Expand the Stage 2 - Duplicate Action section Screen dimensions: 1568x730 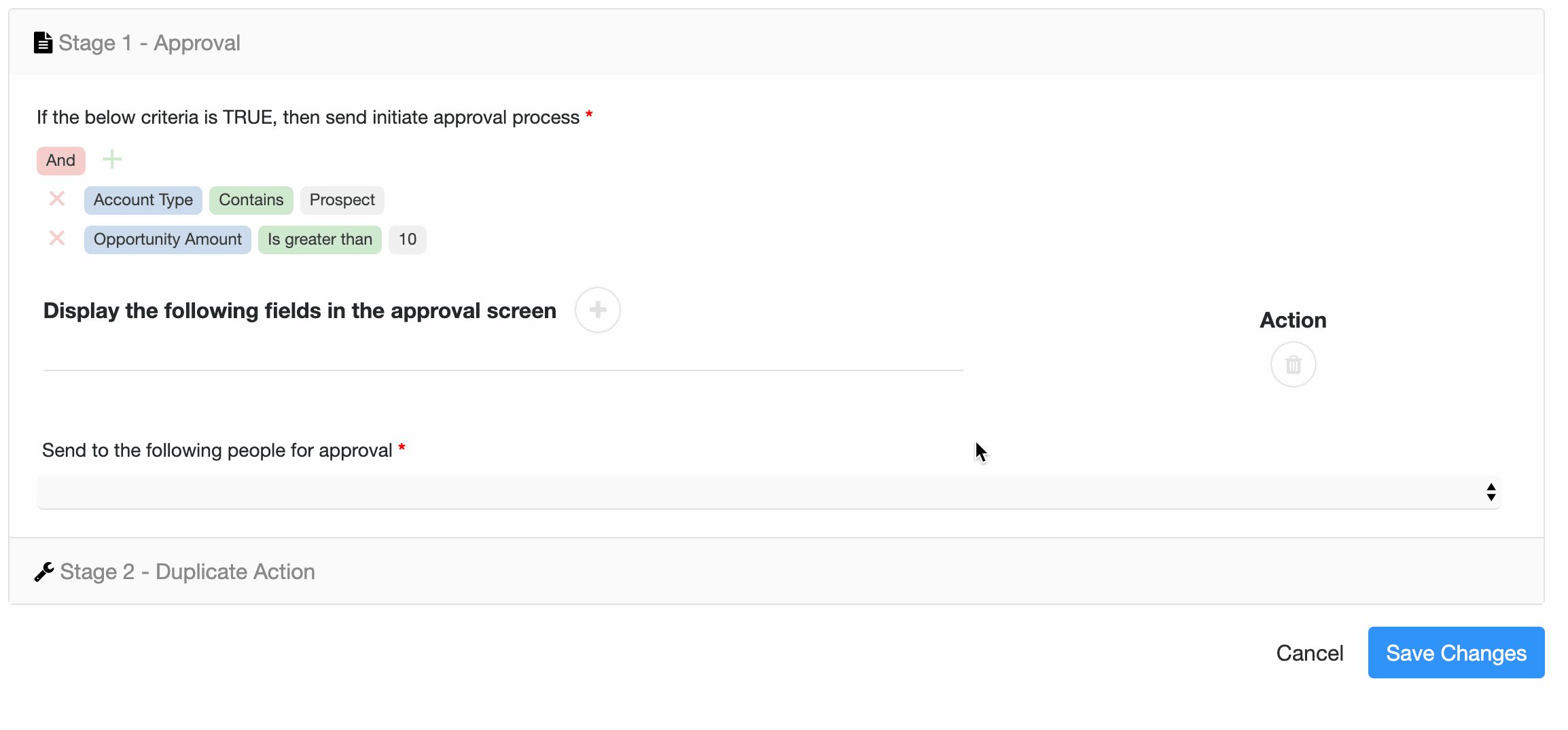point(188,571)
